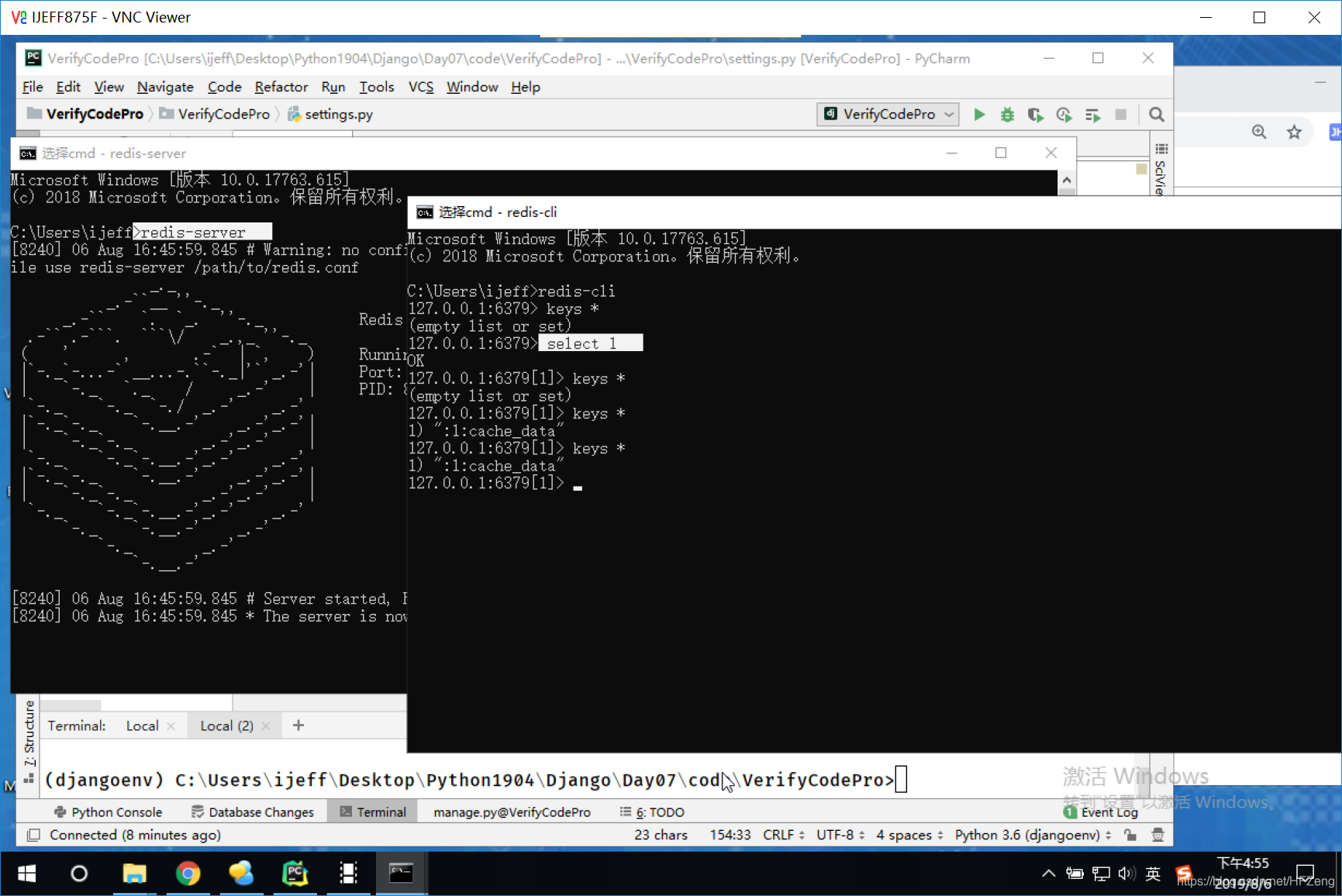Click the run configuration list icon beside Profile

pyautogui.click(x=1092, y=115)
